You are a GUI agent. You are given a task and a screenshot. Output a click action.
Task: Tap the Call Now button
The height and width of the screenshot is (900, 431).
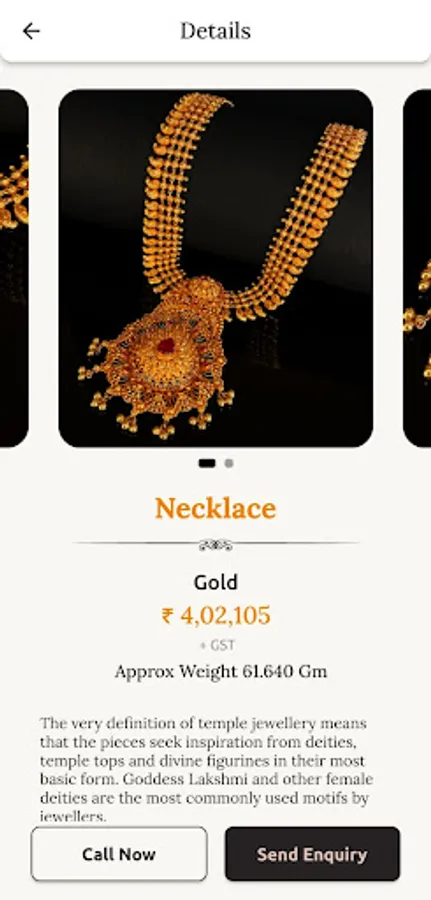(x=119, y=854)
